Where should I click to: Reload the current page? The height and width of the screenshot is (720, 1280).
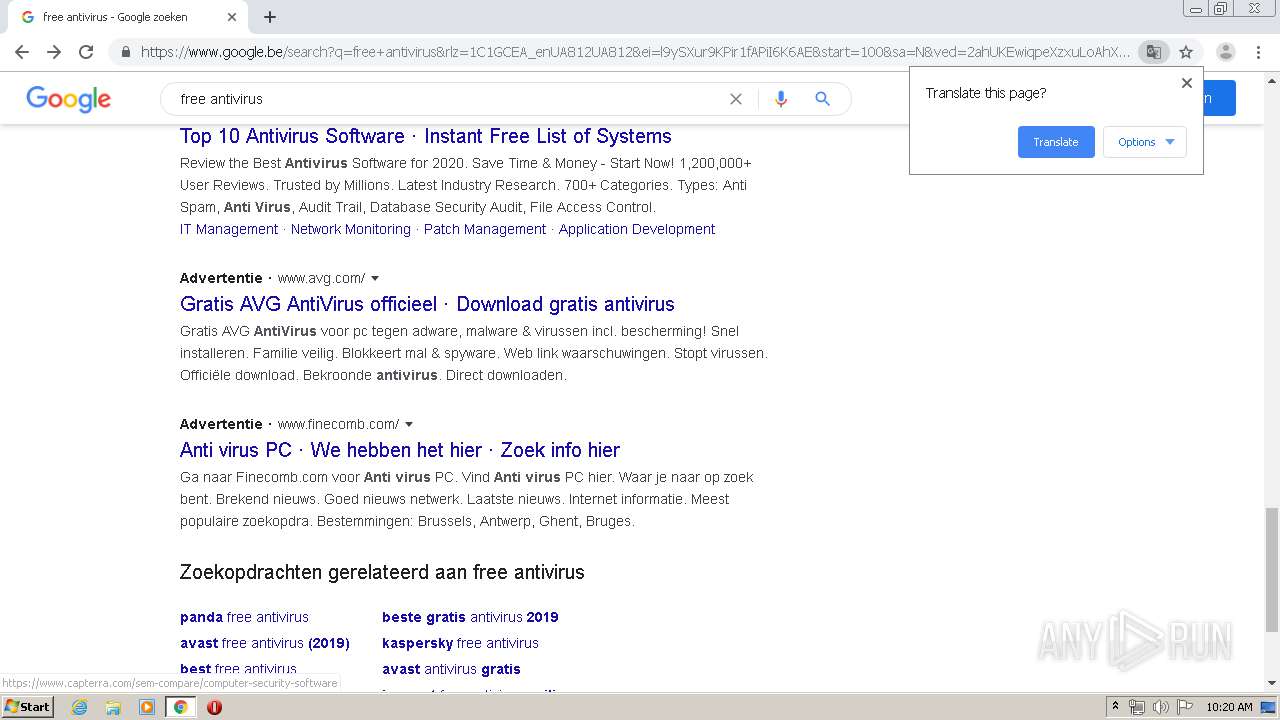point(86,52)
